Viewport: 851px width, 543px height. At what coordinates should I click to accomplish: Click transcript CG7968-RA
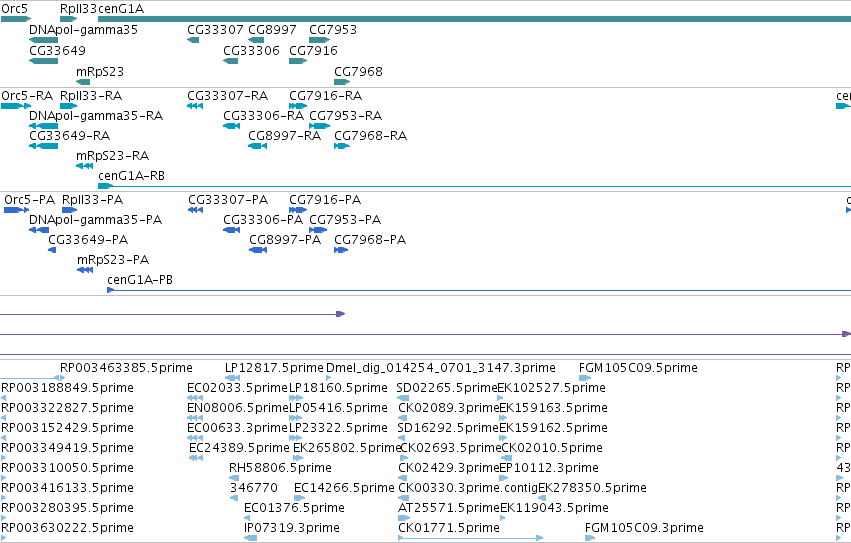[342, 146]
